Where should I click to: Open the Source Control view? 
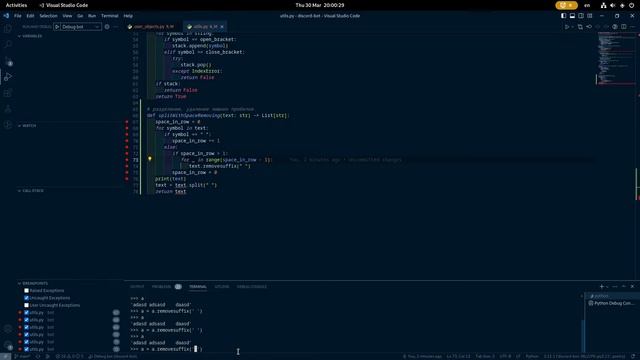(8, 61)
